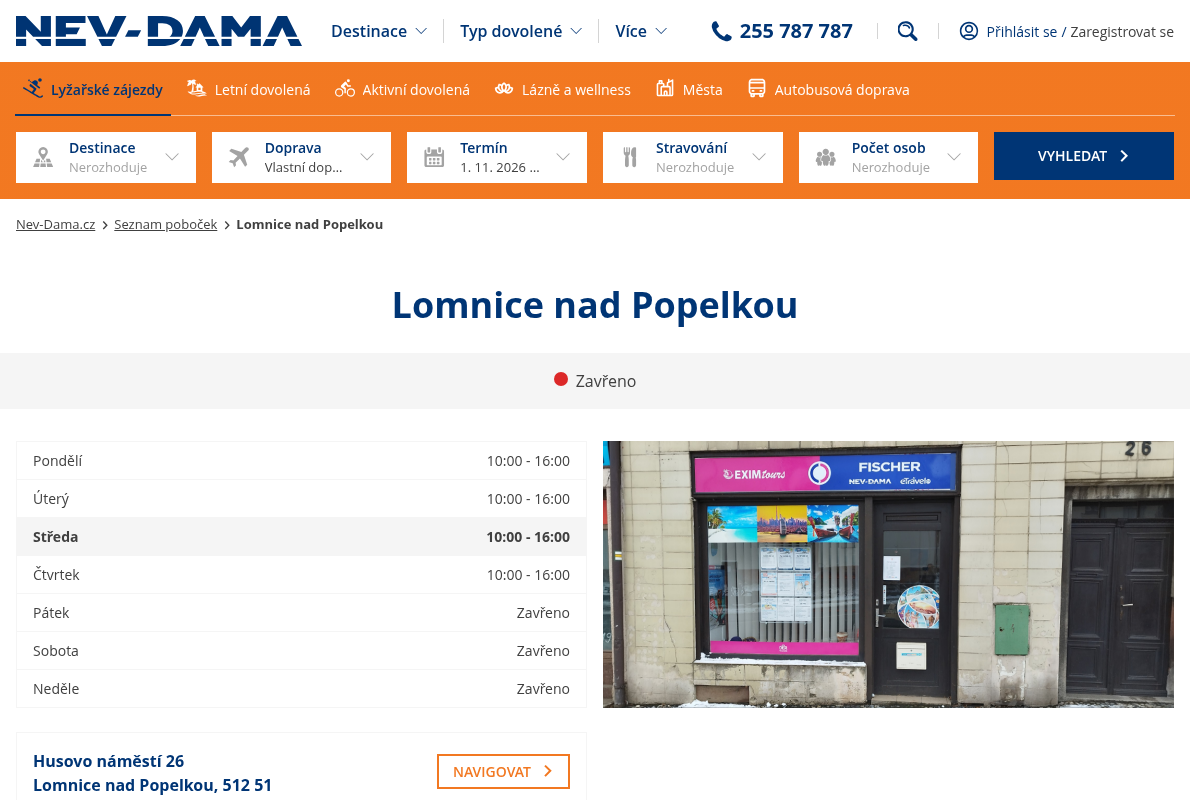Expand the Destinace top menu

click(x=379, y=31)
